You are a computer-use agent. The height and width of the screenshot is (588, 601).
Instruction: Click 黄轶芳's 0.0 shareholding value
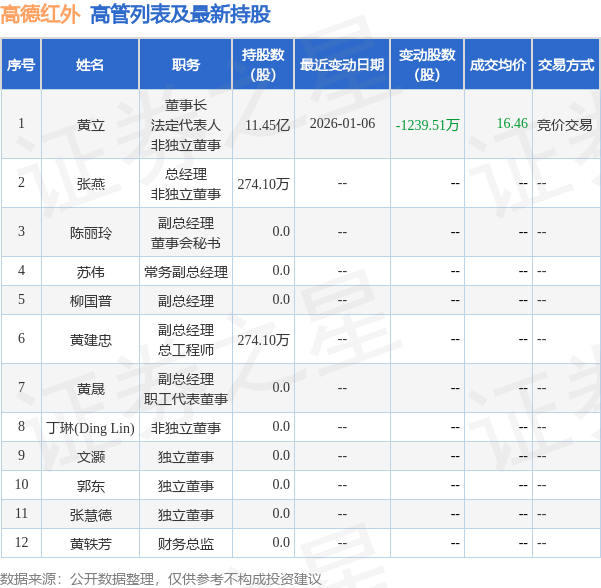point(281,542)
